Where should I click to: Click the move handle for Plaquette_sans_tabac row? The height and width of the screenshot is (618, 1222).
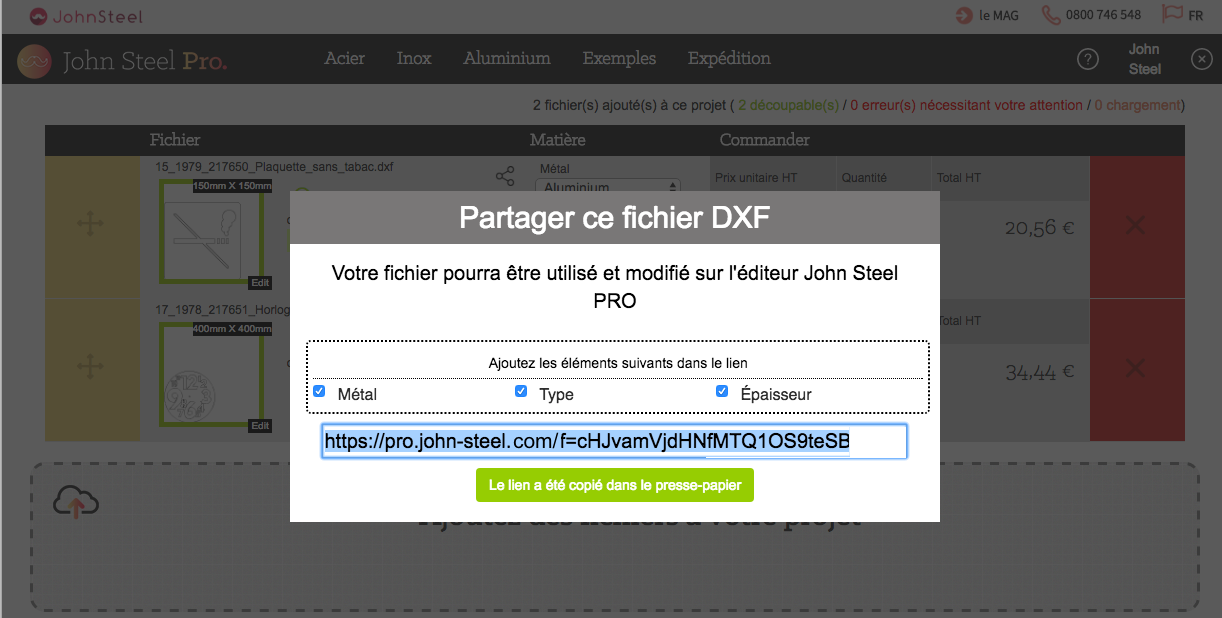coord(91,225)
